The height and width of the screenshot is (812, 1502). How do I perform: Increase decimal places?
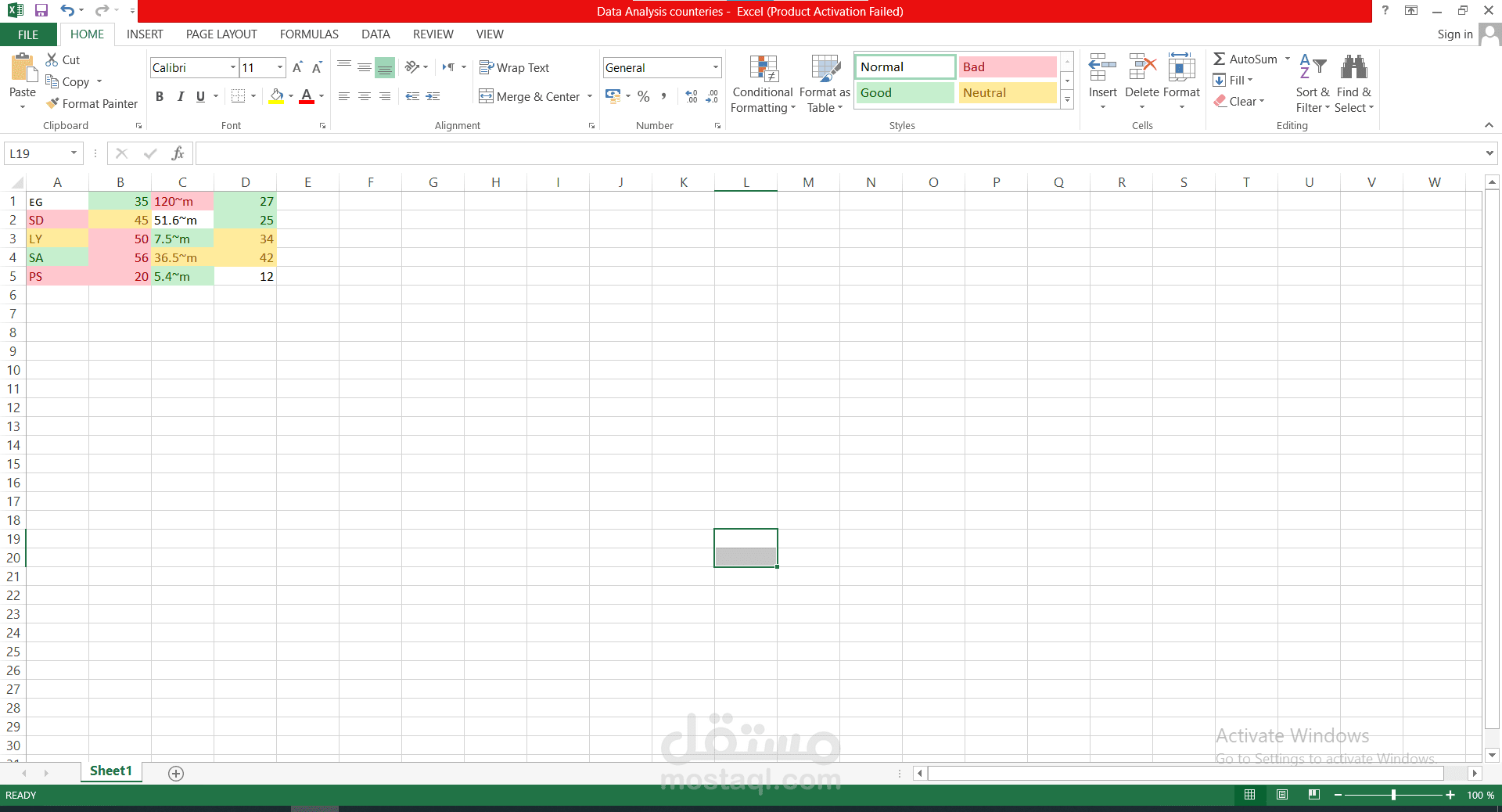pyautogui.click(x=692, y=96)
